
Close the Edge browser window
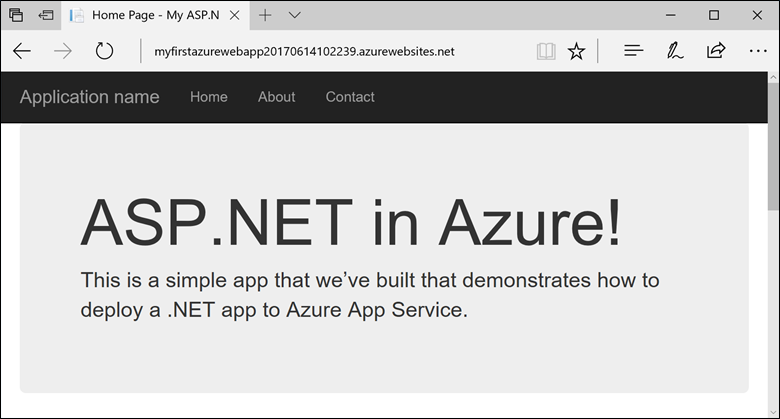click(757, 15)
